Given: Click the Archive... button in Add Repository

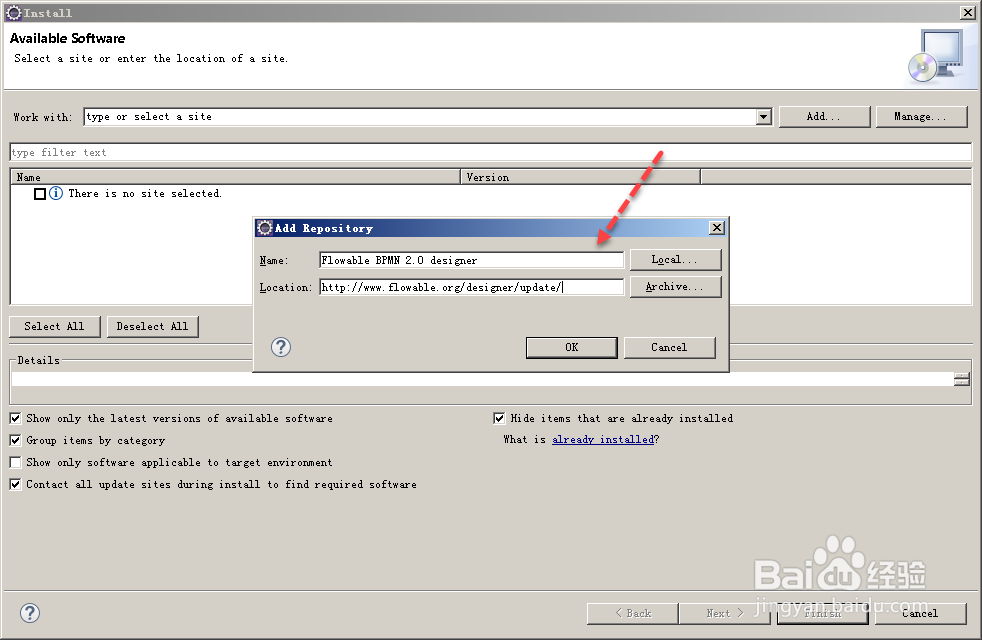Looking at the screenshot, I should tap(675, 287).
